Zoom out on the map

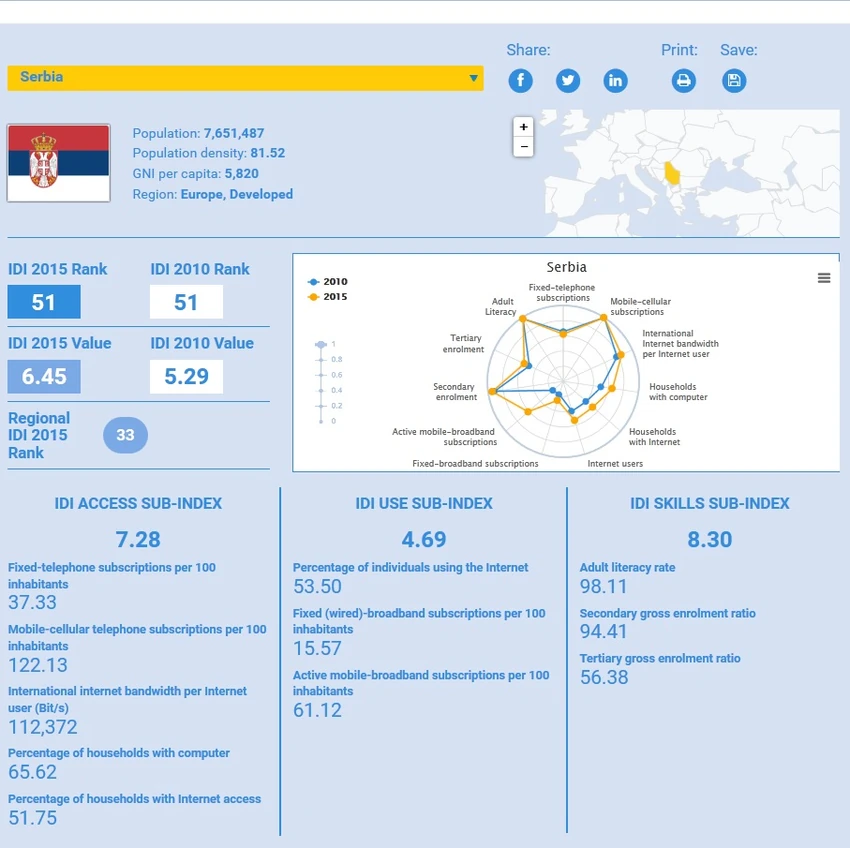coord(523,146)
